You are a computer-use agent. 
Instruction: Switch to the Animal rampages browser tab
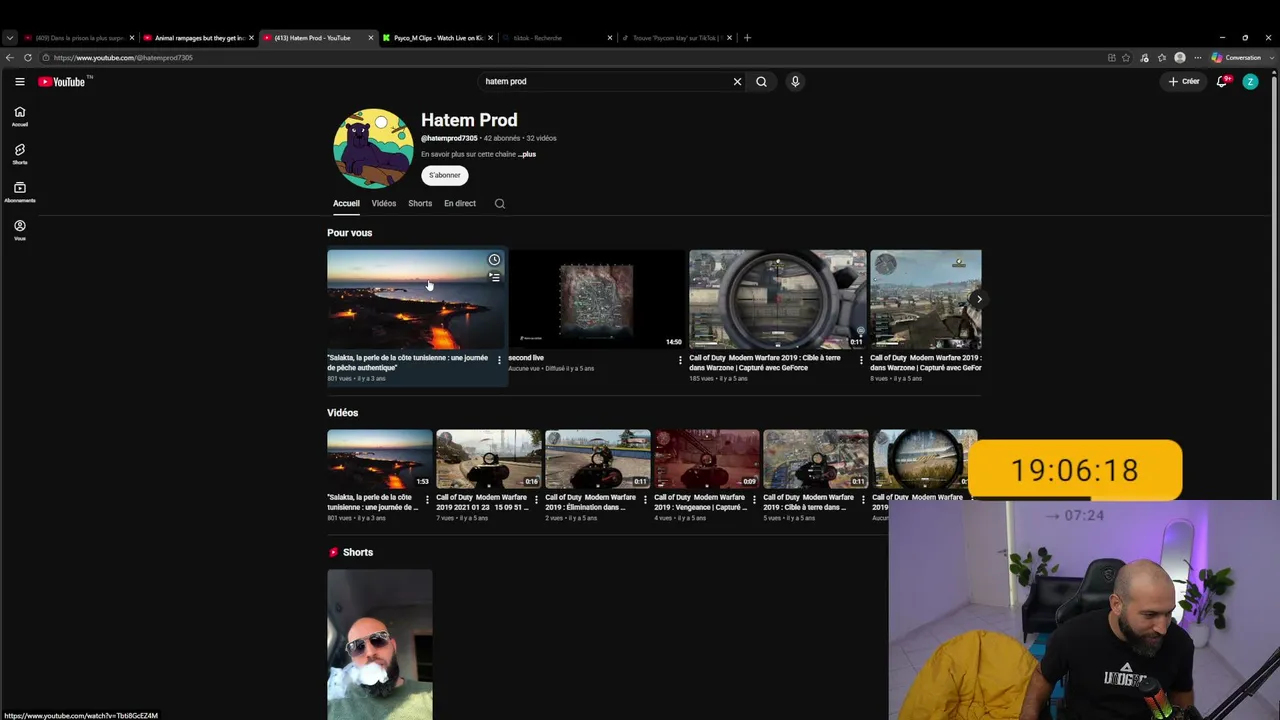click(x=199, y=38)
